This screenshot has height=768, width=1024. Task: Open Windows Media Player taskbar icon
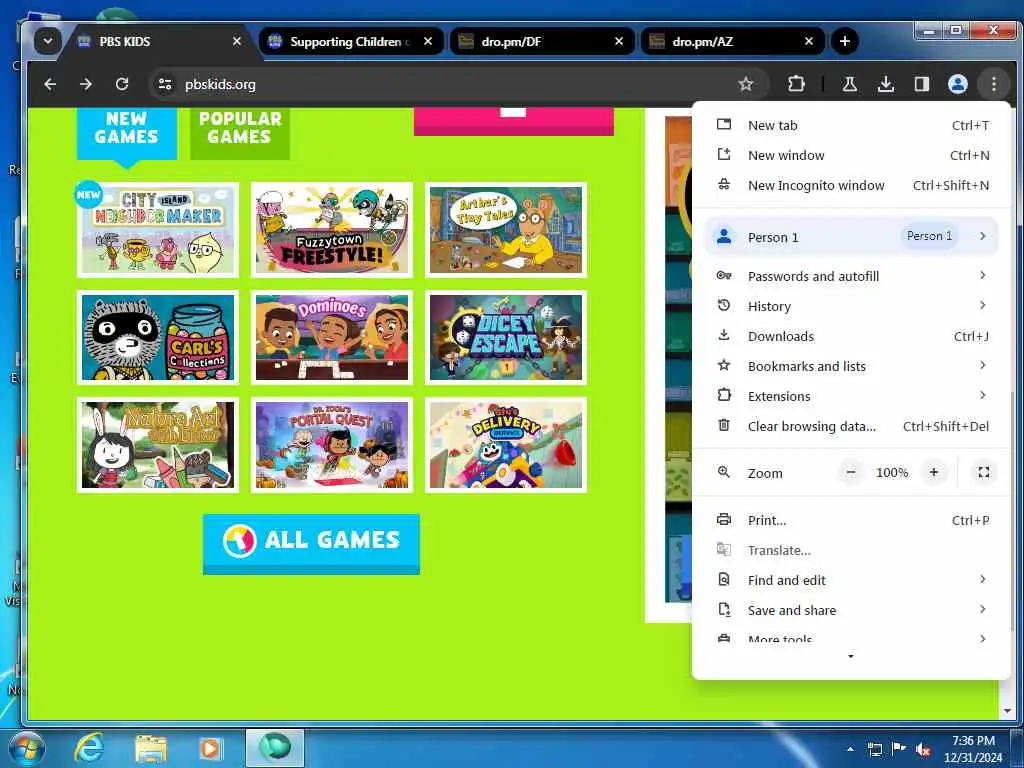210,748
